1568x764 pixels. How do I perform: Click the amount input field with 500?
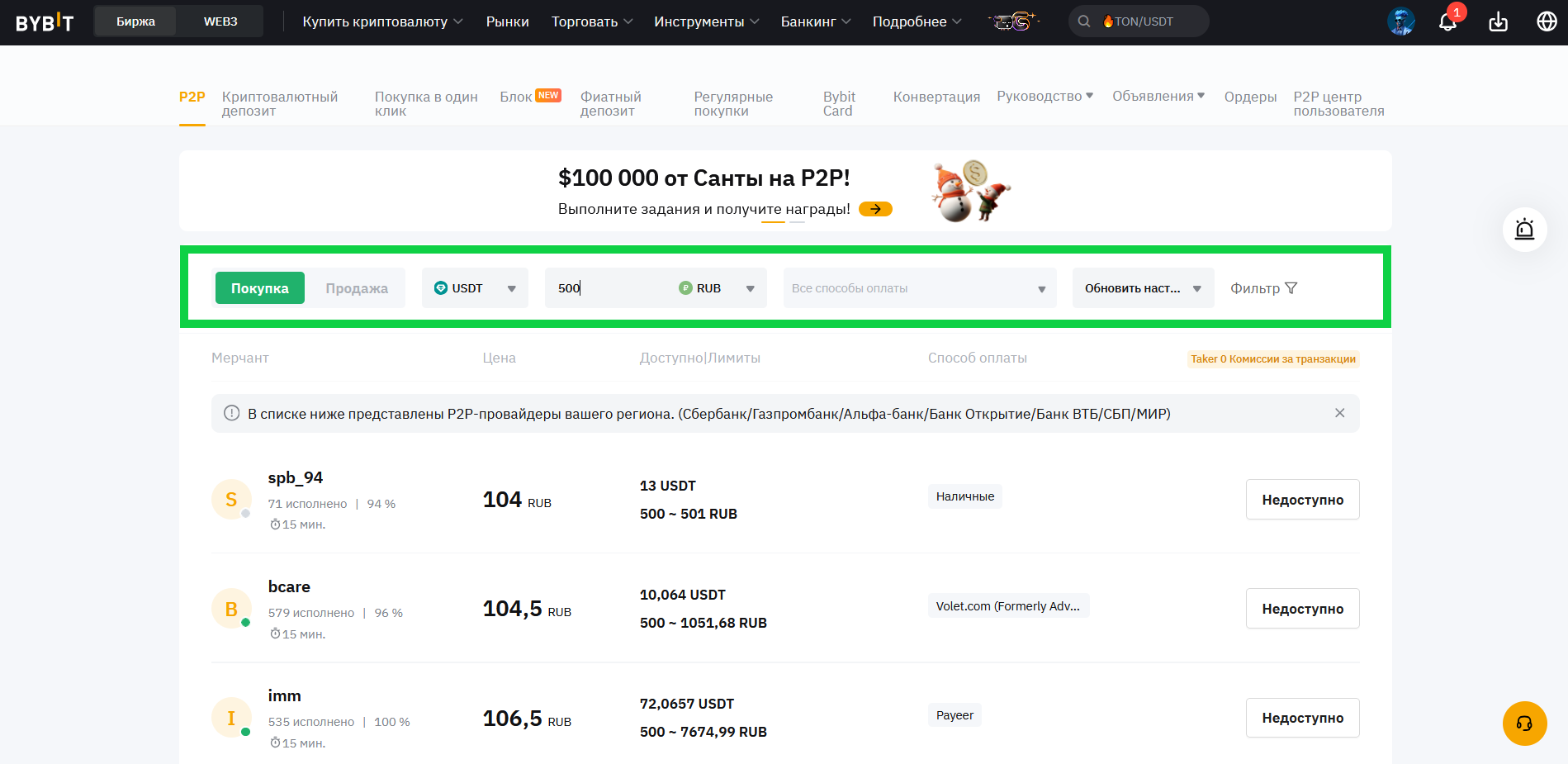coord(611,288)
